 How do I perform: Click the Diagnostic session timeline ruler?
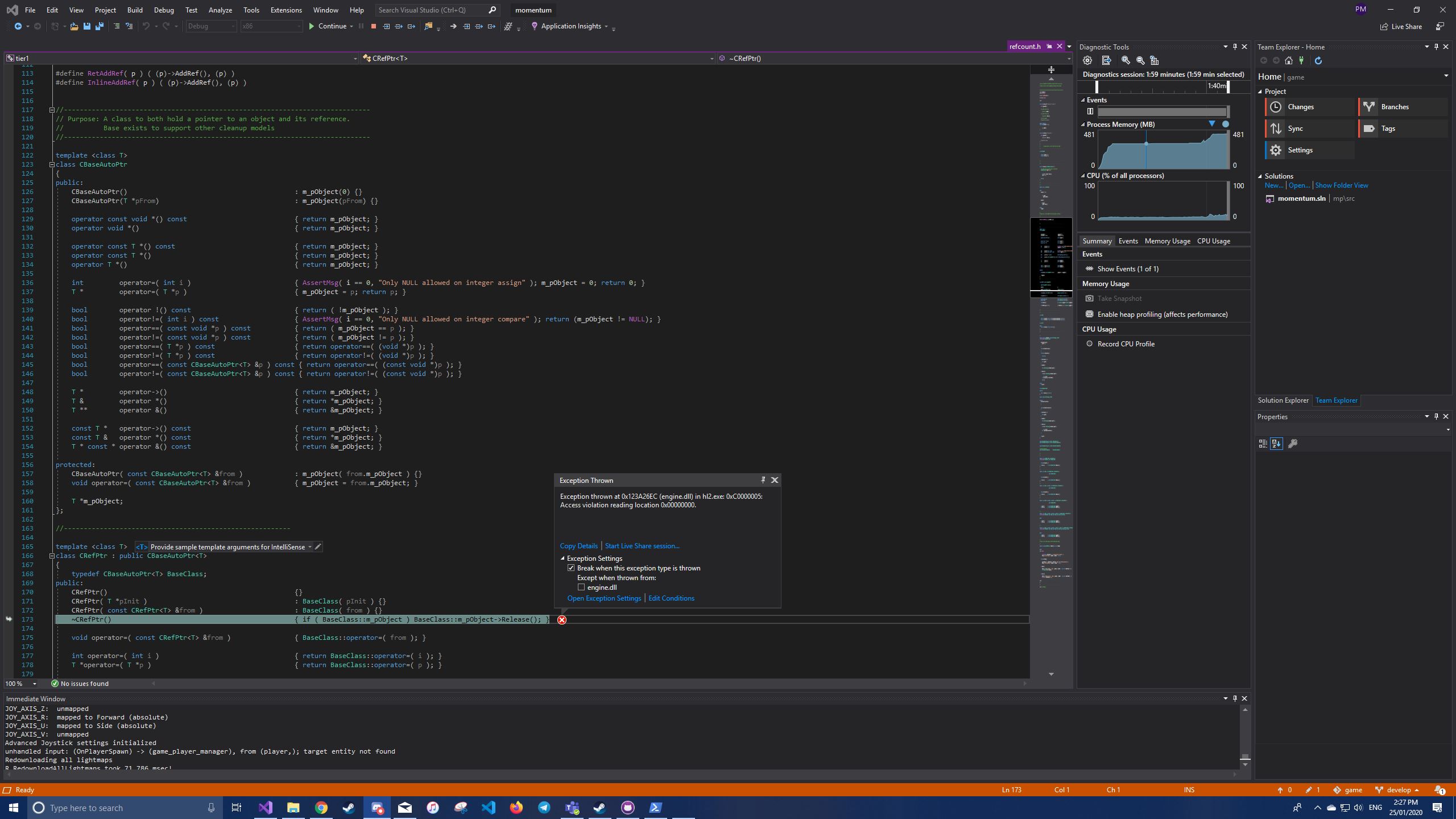(x=1163, y=86)
